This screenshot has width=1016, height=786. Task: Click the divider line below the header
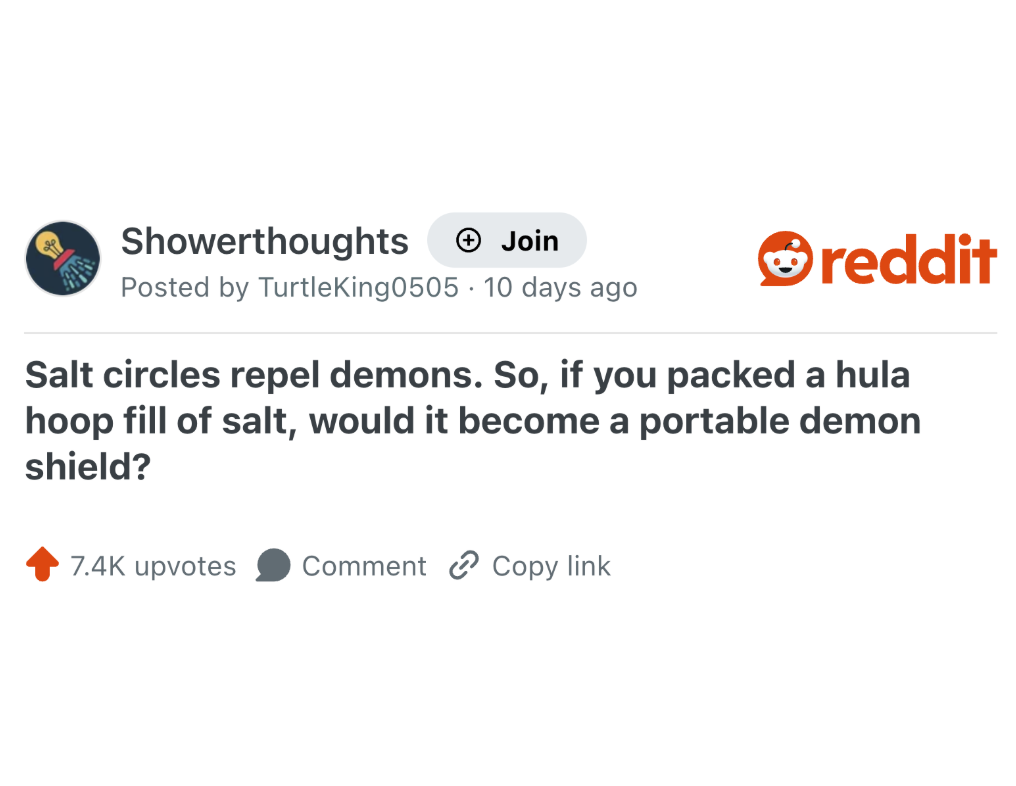point(510,333)
